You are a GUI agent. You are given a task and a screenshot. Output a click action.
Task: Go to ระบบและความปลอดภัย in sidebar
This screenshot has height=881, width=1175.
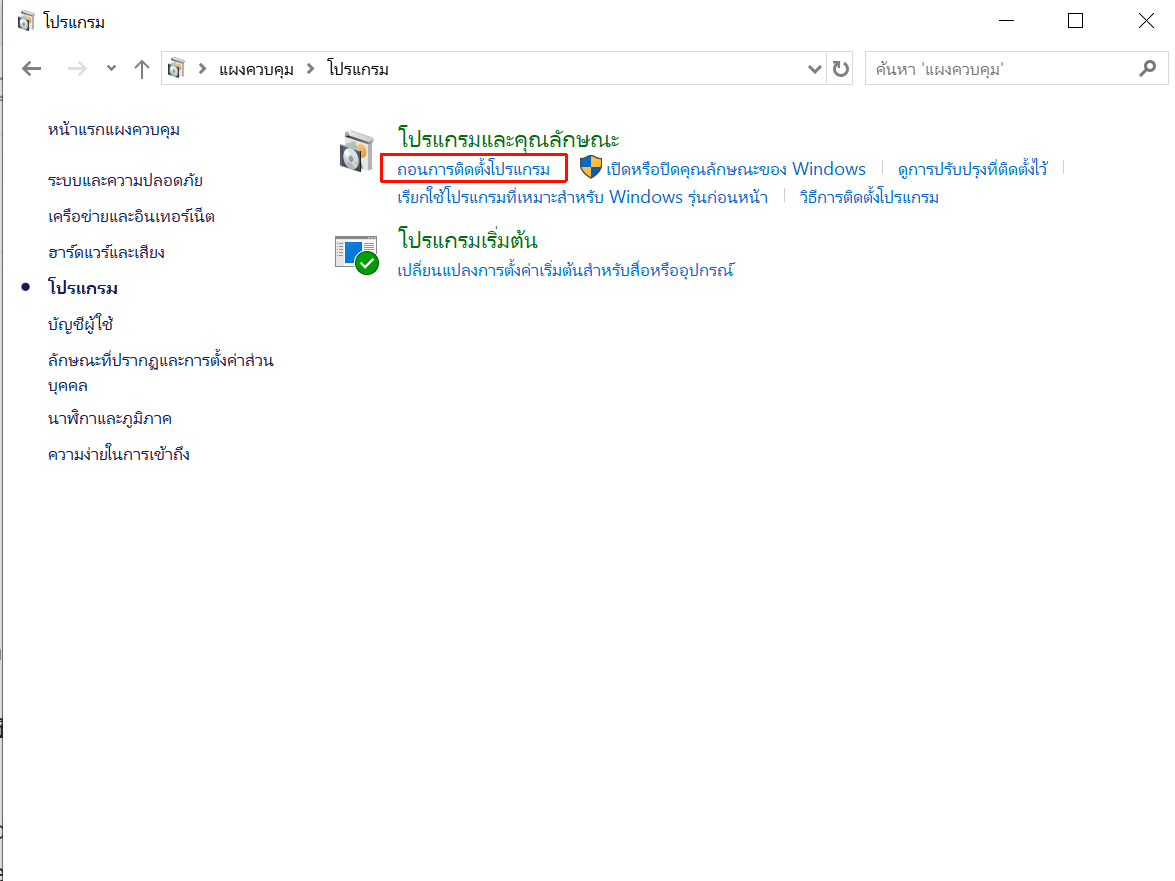(x=125, y=181)
